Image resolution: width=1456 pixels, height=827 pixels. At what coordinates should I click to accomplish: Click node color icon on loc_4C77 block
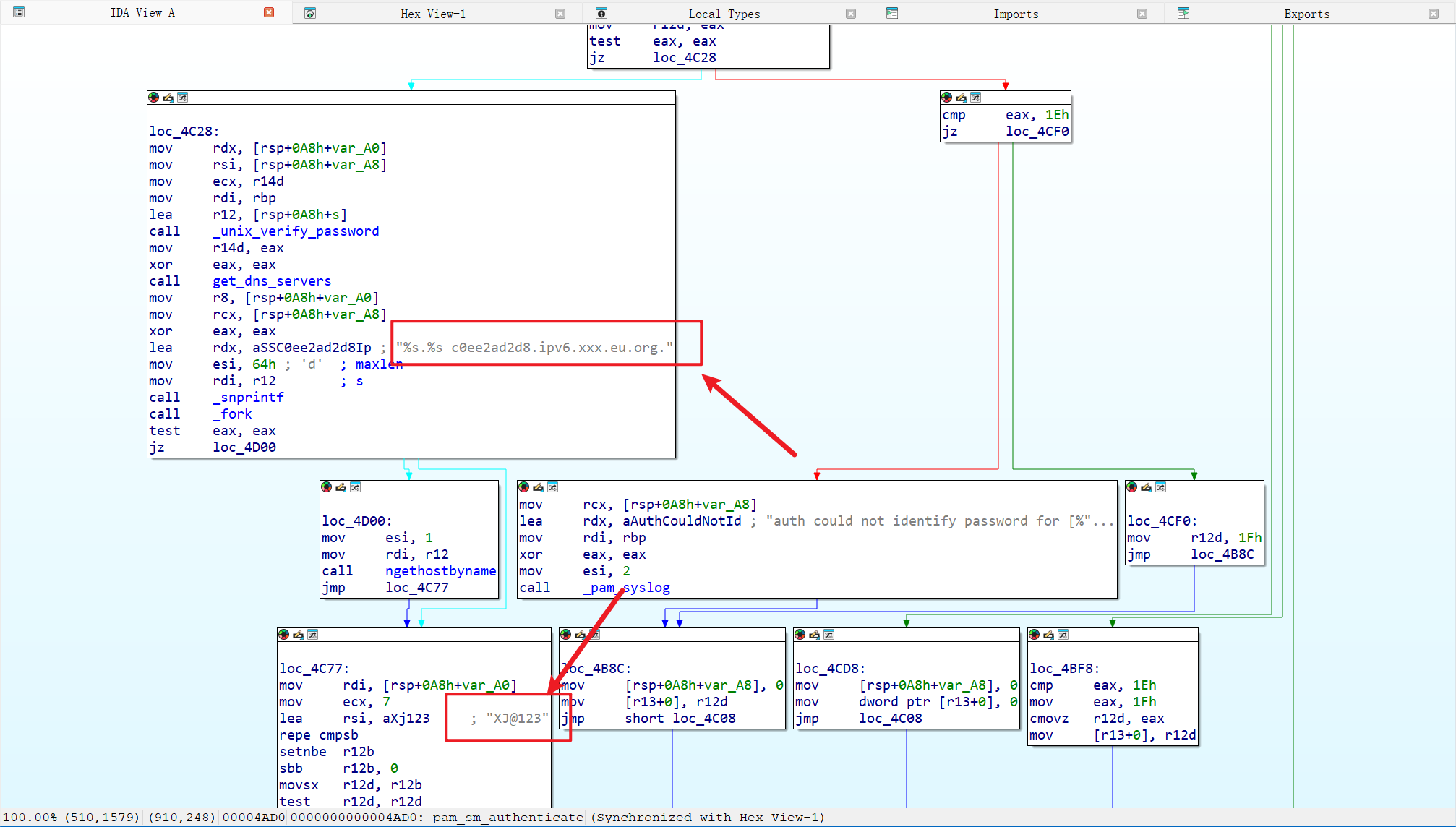pyautogui.click(x=283, y=635)
